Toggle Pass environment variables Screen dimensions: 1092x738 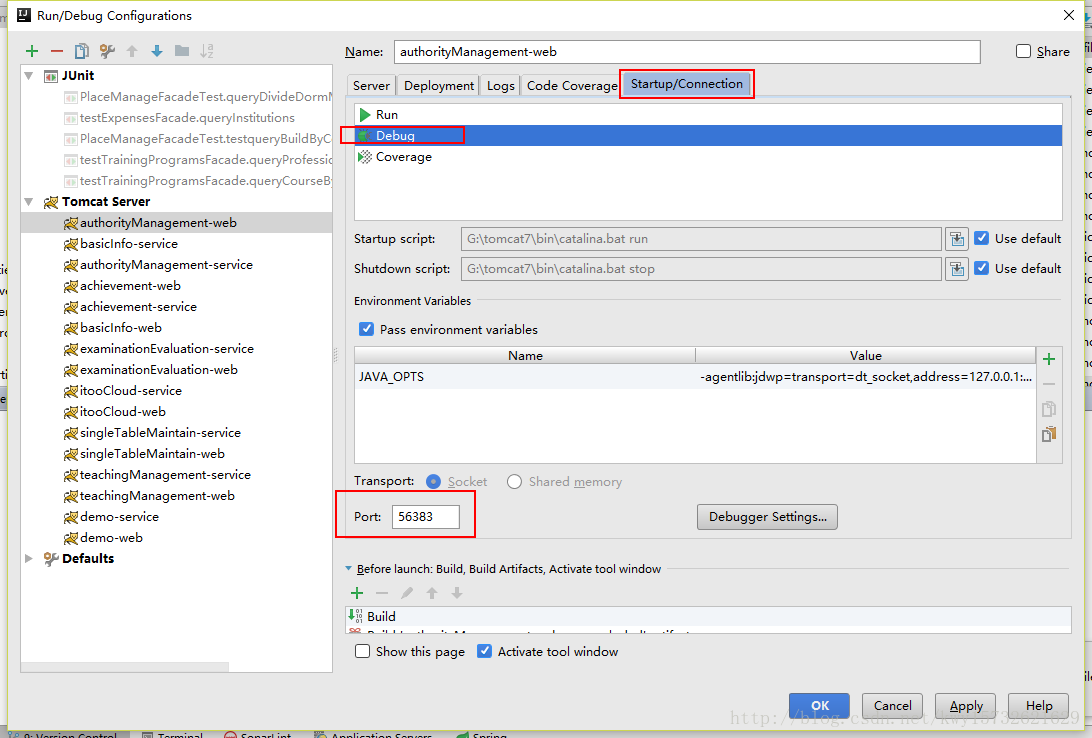[x=366, y=329]
